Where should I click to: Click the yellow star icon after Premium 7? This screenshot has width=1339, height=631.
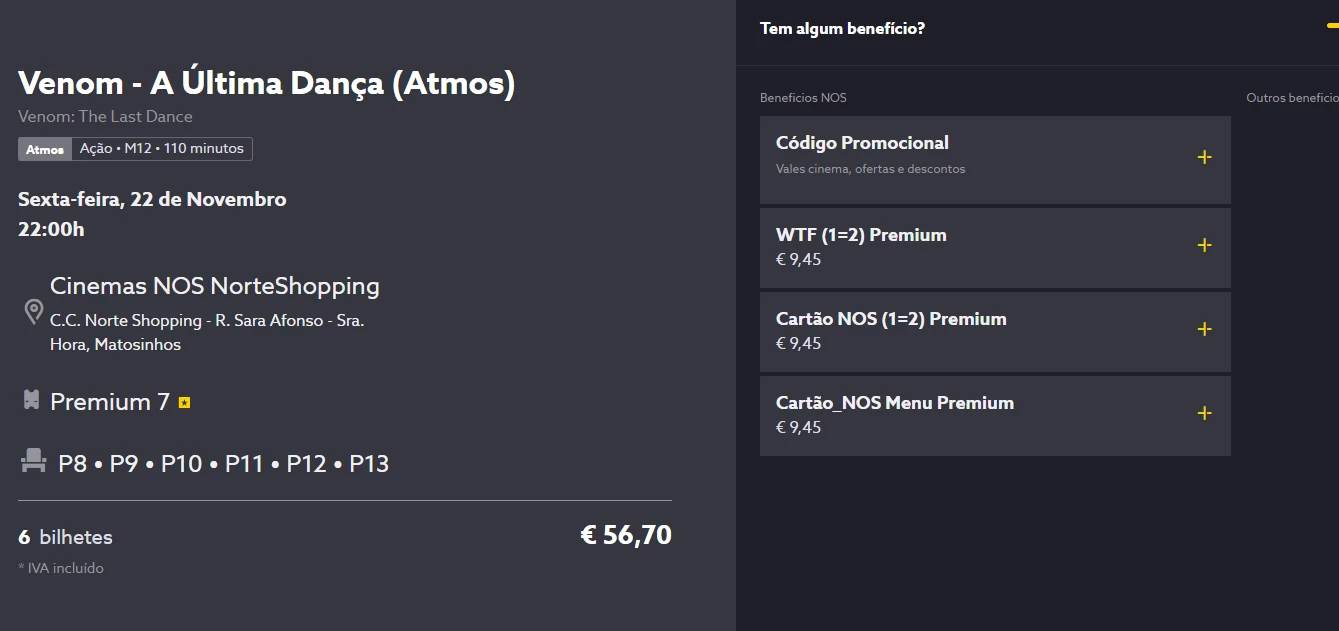pos(184,403)
